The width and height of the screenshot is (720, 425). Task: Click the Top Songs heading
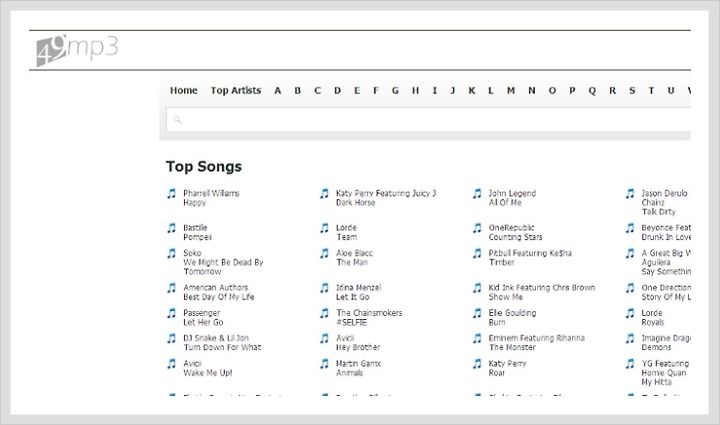click(204, 166)
